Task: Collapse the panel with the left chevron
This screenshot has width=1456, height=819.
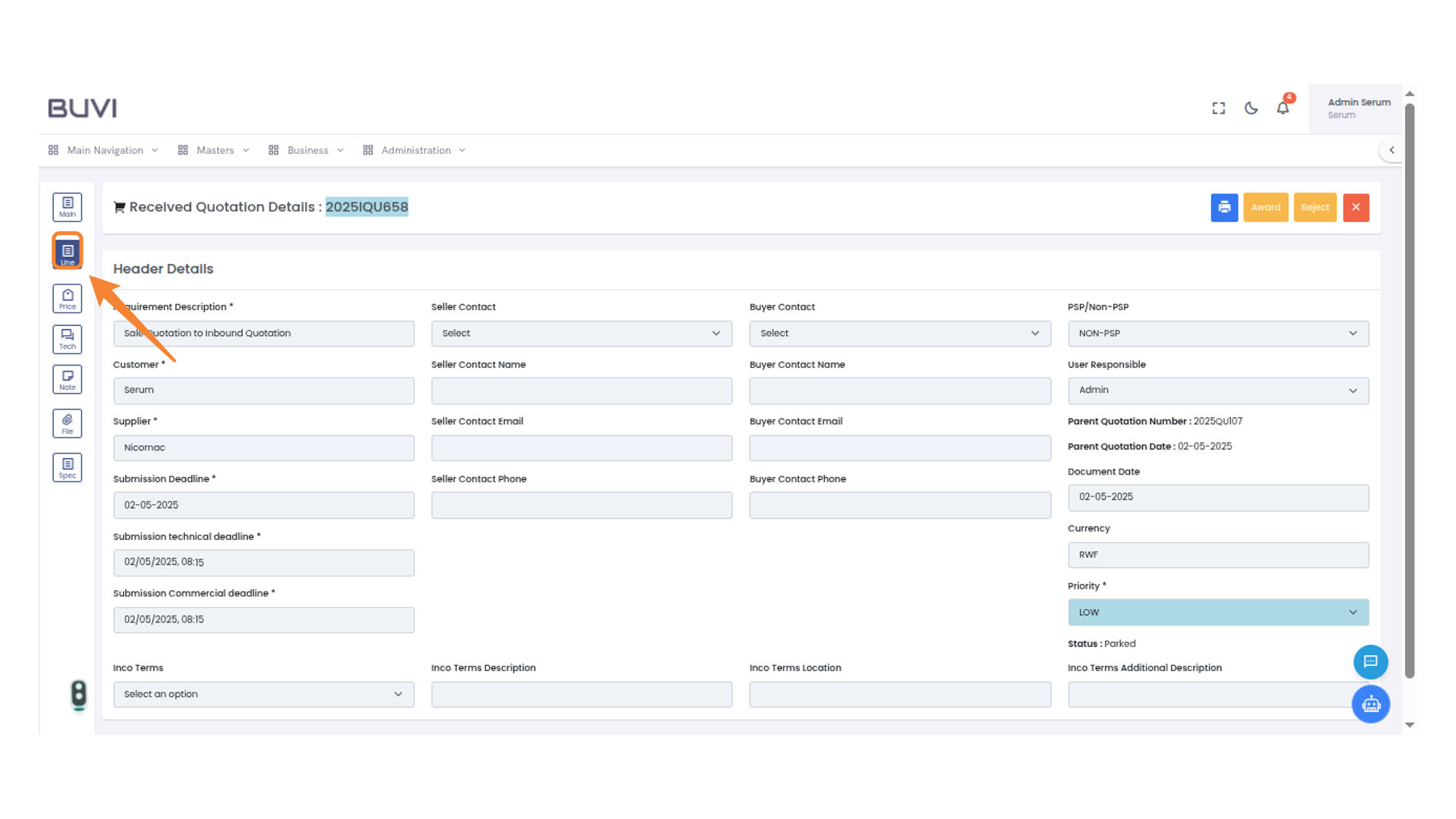Action: tap(1392, 150)
